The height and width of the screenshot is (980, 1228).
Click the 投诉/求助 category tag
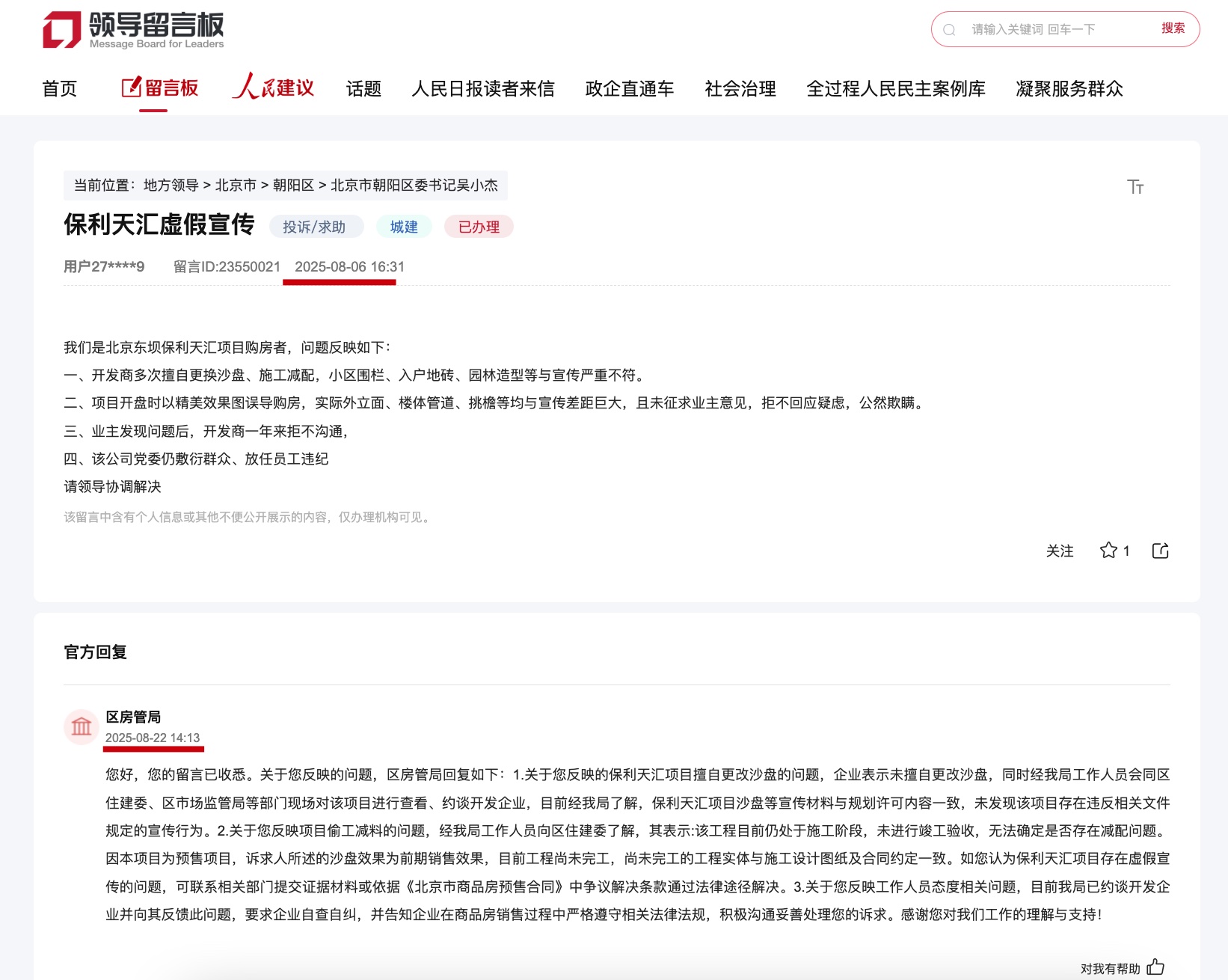click(x=315, y=227)
